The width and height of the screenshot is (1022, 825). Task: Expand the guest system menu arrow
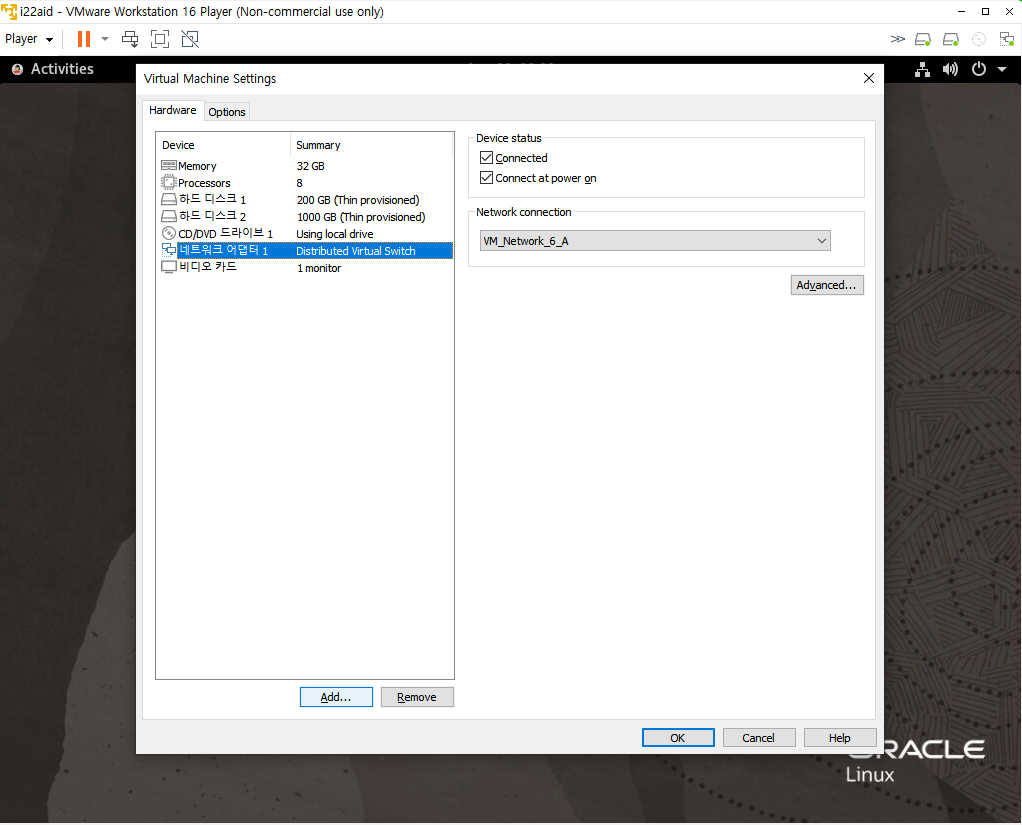click(1002, 69)
